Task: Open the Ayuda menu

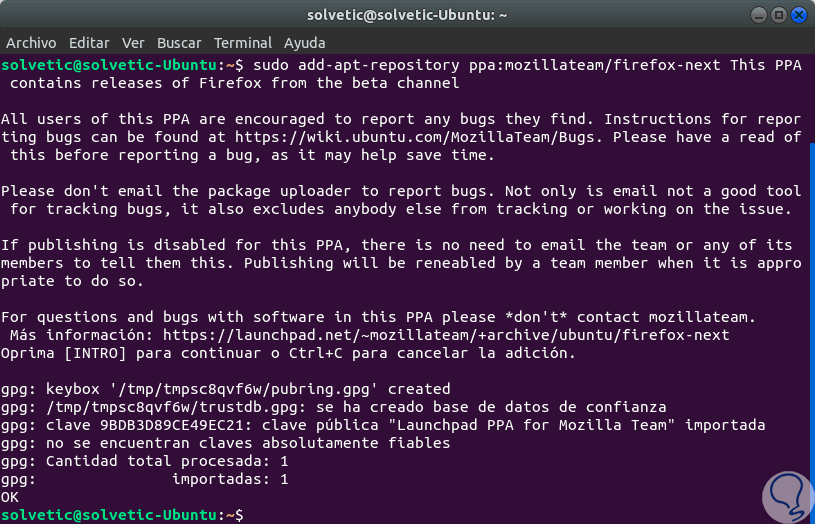Action: [x=304, y=43]
